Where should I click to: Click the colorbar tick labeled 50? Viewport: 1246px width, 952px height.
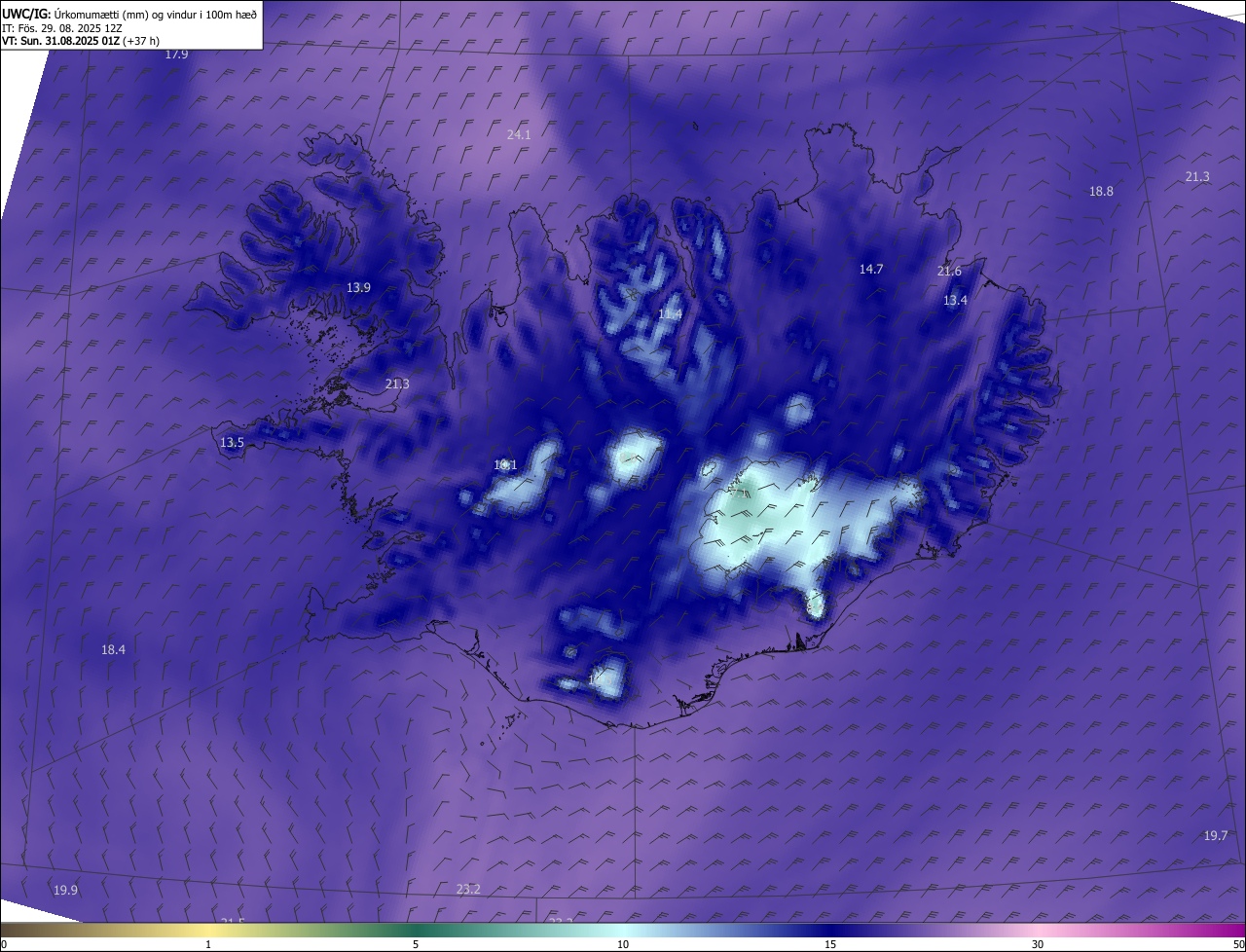[1239, 945]
